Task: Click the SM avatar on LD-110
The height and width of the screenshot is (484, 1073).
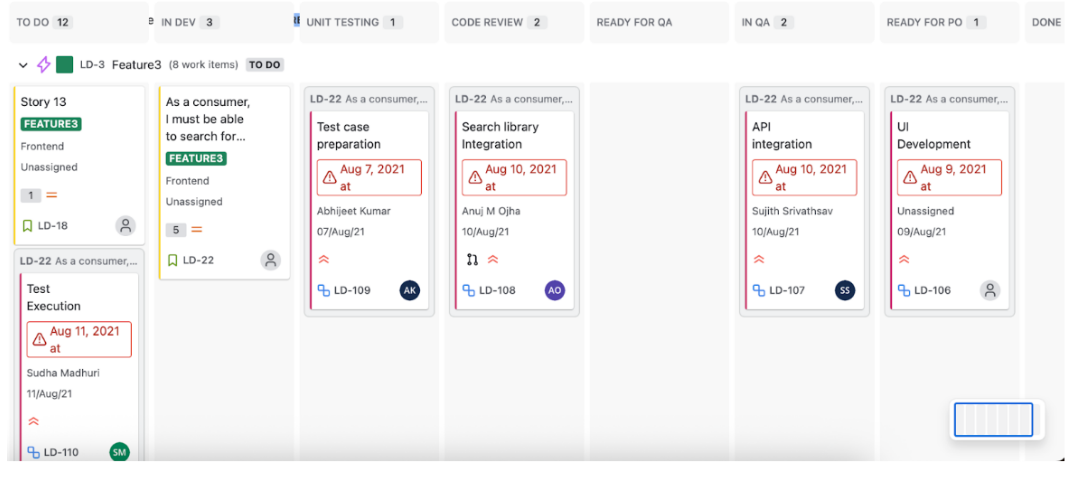Action: click(x=119, y=452)
